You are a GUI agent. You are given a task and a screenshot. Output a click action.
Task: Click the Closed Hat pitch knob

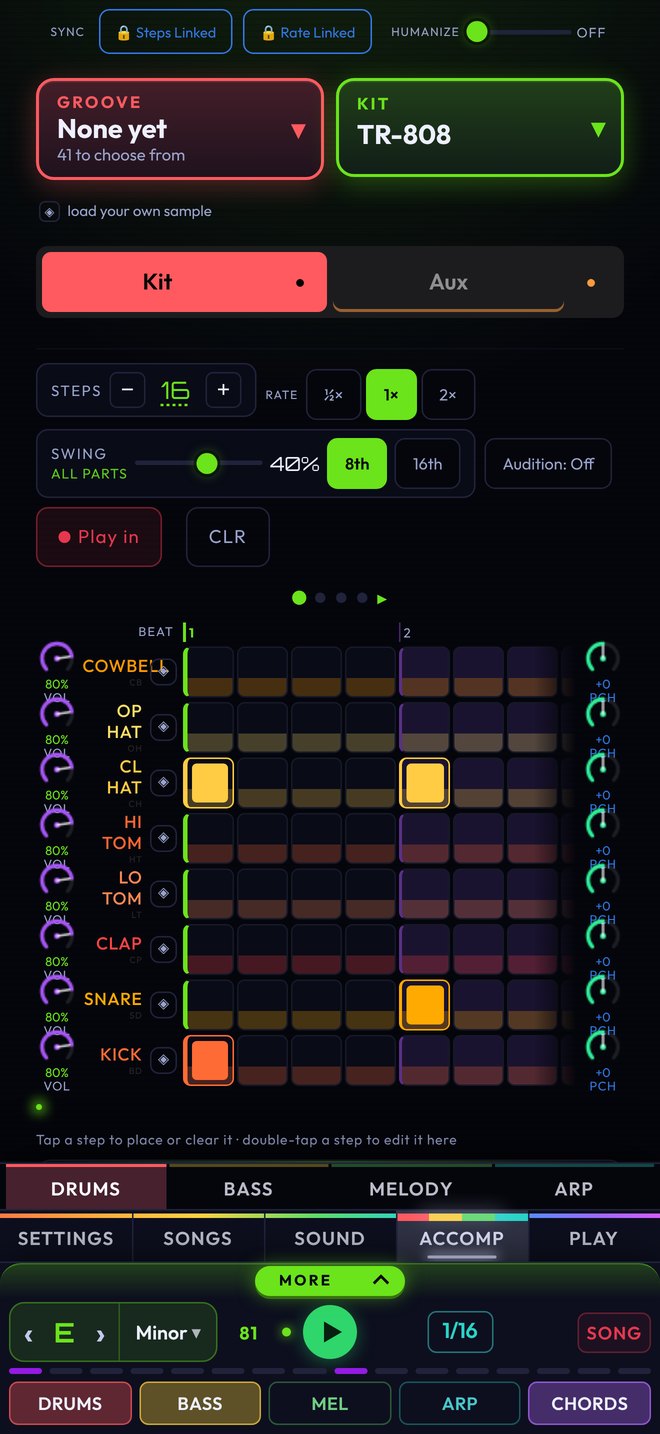[602, 770]
